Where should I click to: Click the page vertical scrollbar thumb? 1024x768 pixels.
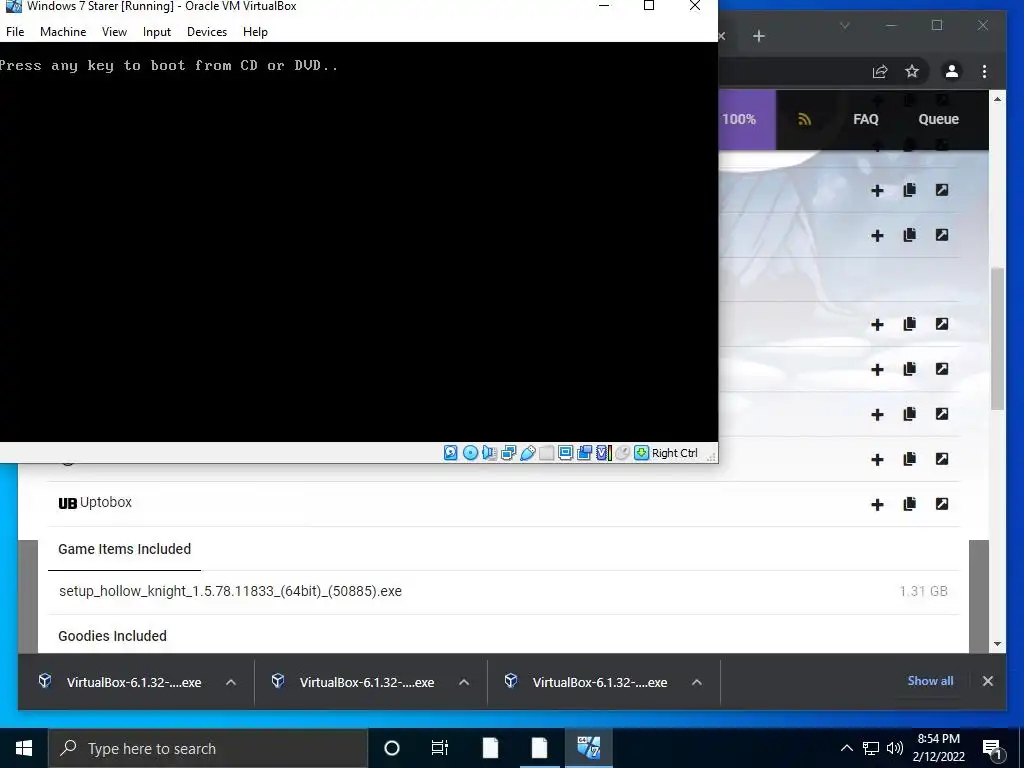tap(997, 338)
